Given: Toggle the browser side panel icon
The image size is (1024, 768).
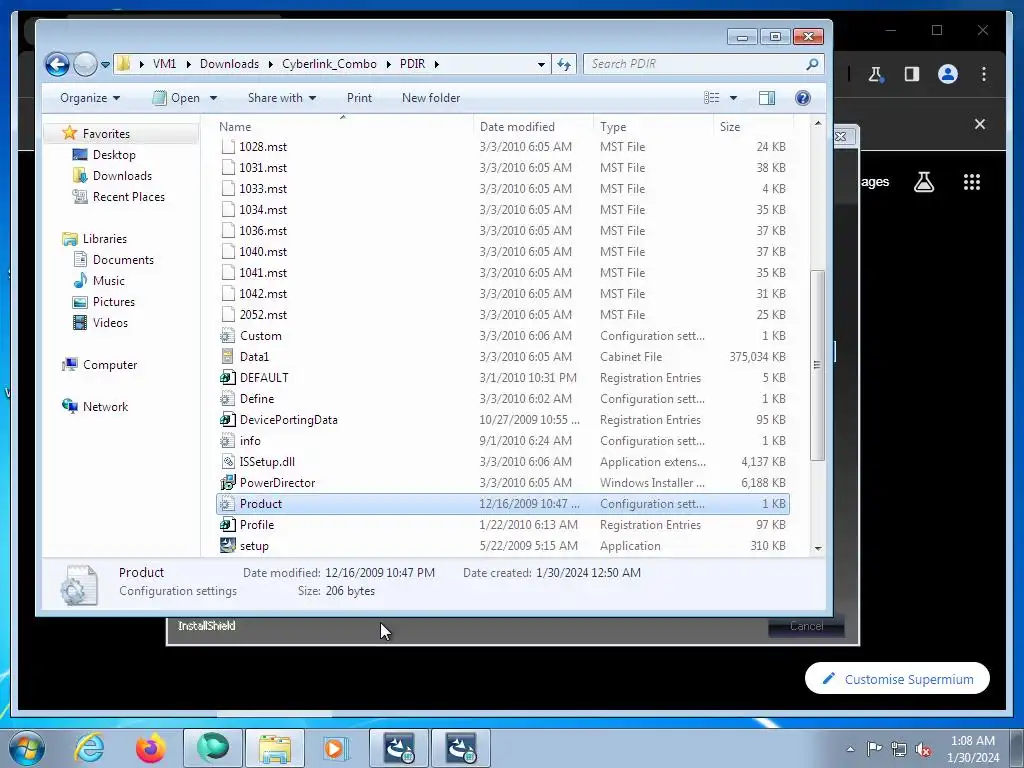Looking at the screenshot, I should pos(912,74).
